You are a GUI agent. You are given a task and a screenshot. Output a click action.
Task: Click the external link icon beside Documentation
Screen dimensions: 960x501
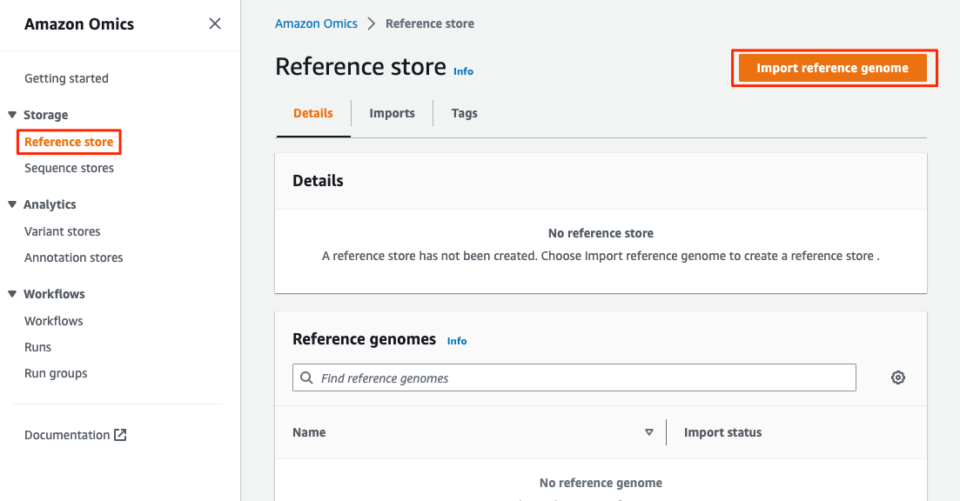coord(121,435)
